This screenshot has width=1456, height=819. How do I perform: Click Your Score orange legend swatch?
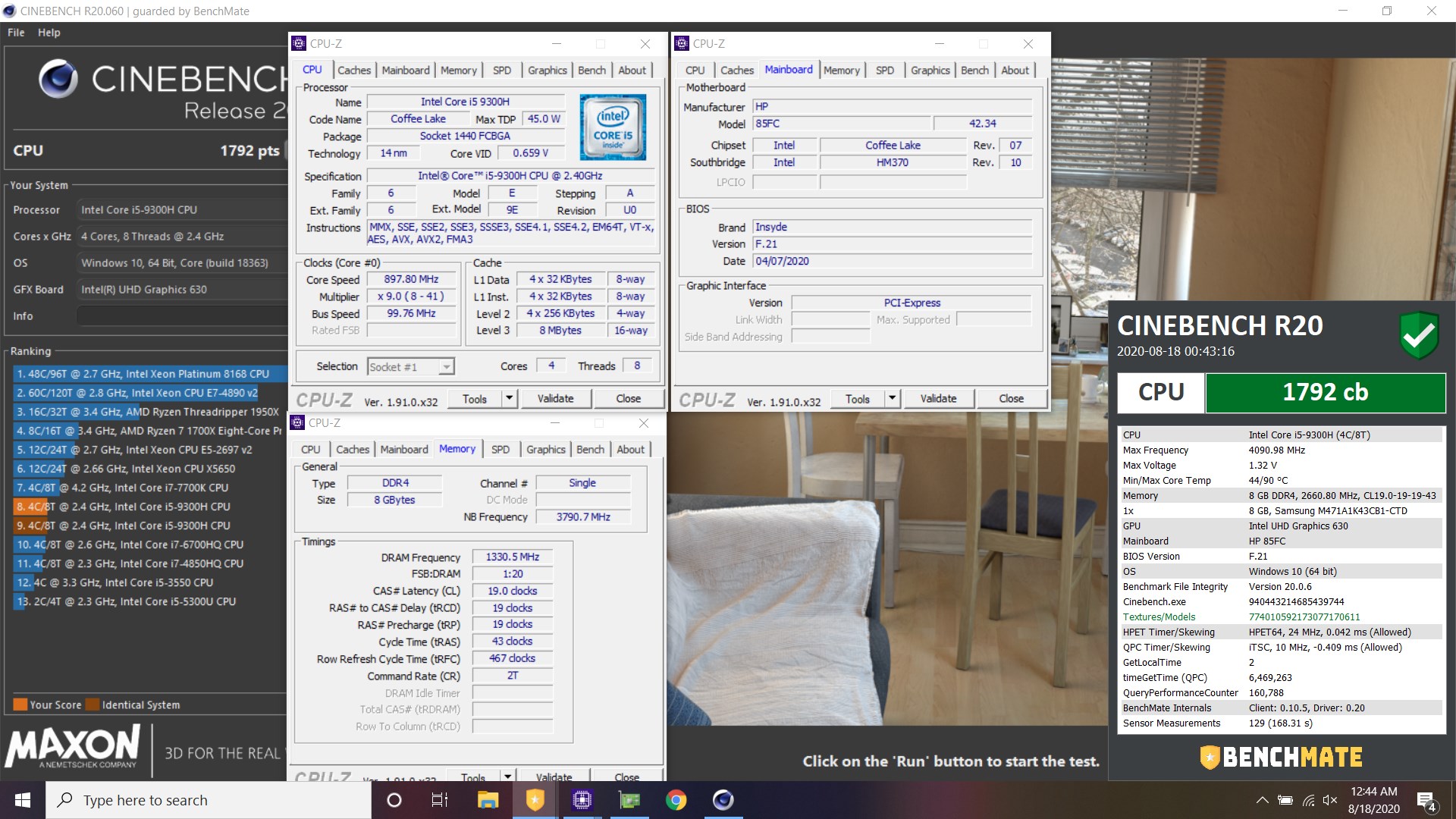pyautogui.click(x=20, y=704)
